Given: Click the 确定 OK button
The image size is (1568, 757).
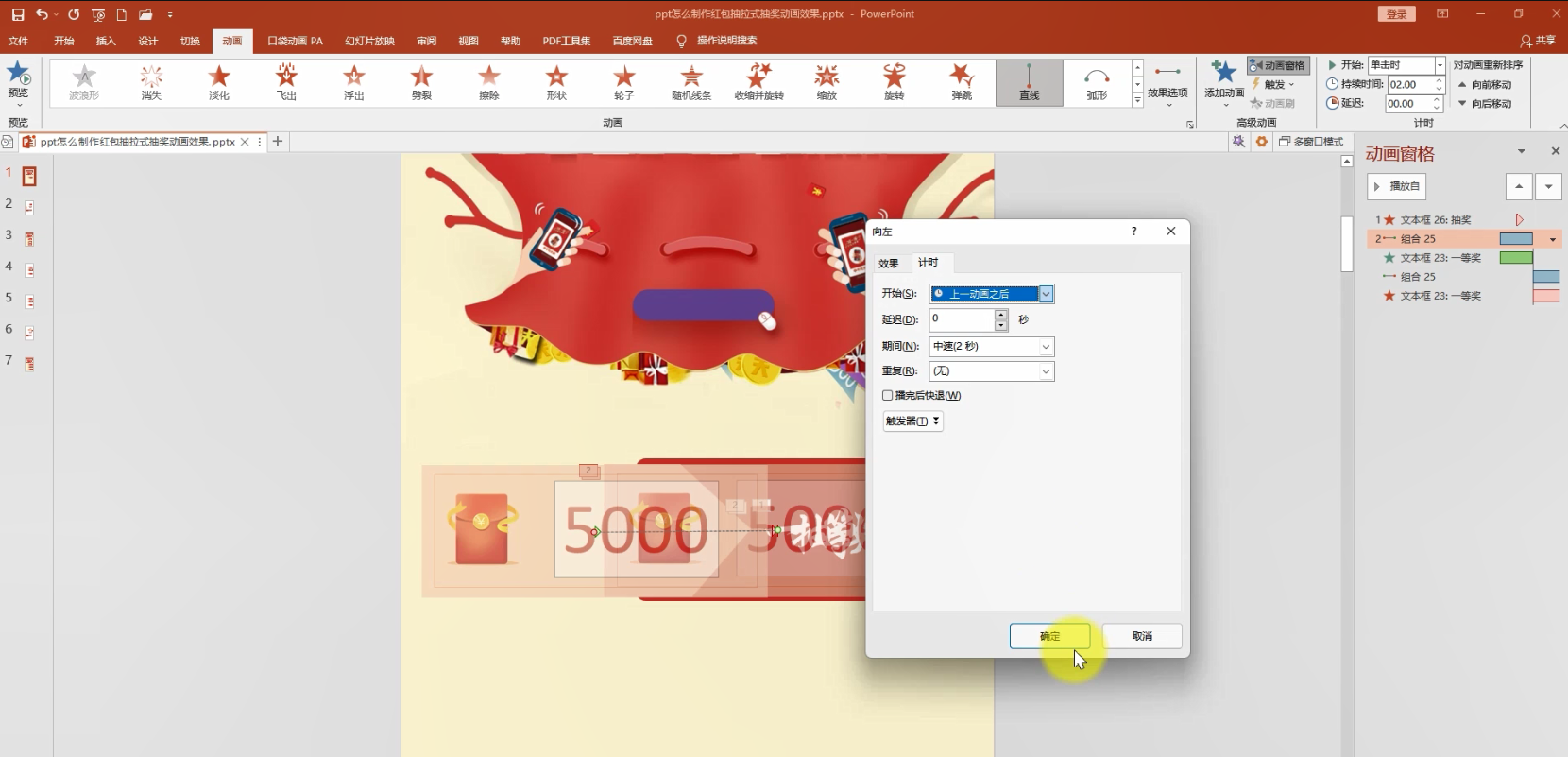Looking at the screenshot, I should tap(1049, 636).
